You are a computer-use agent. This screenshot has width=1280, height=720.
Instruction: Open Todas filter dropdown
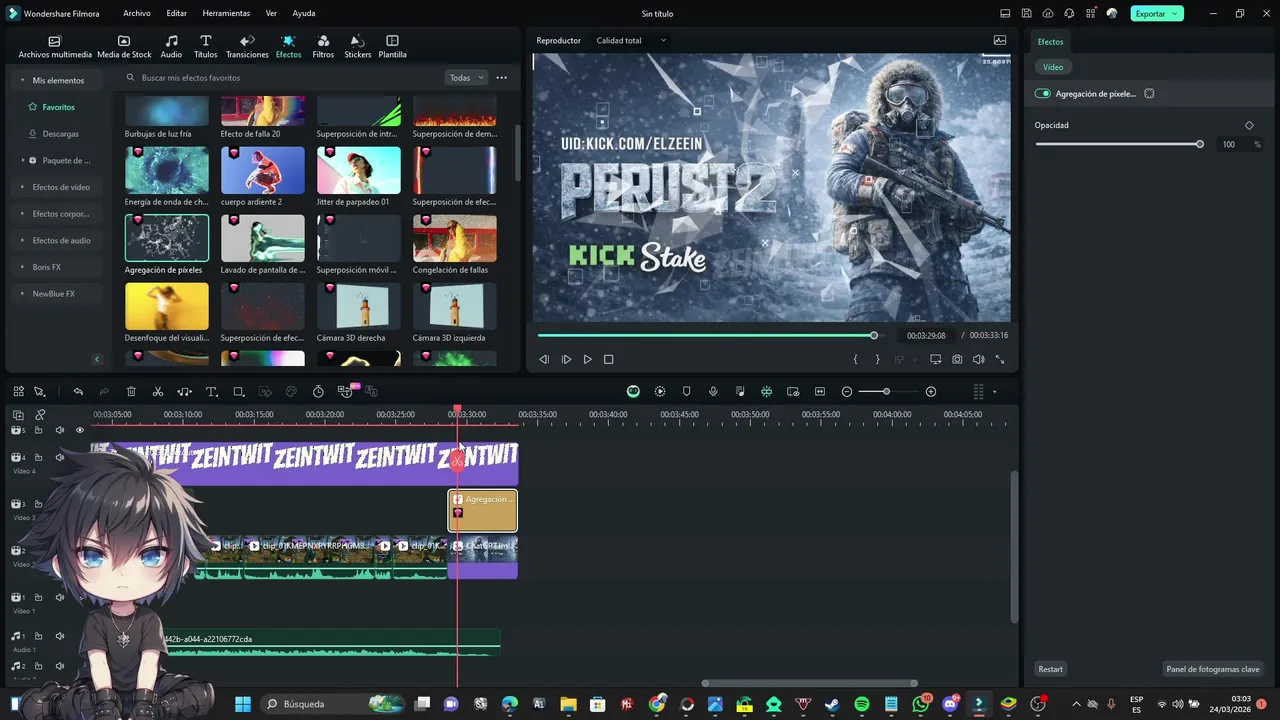[x=466, y=77]
